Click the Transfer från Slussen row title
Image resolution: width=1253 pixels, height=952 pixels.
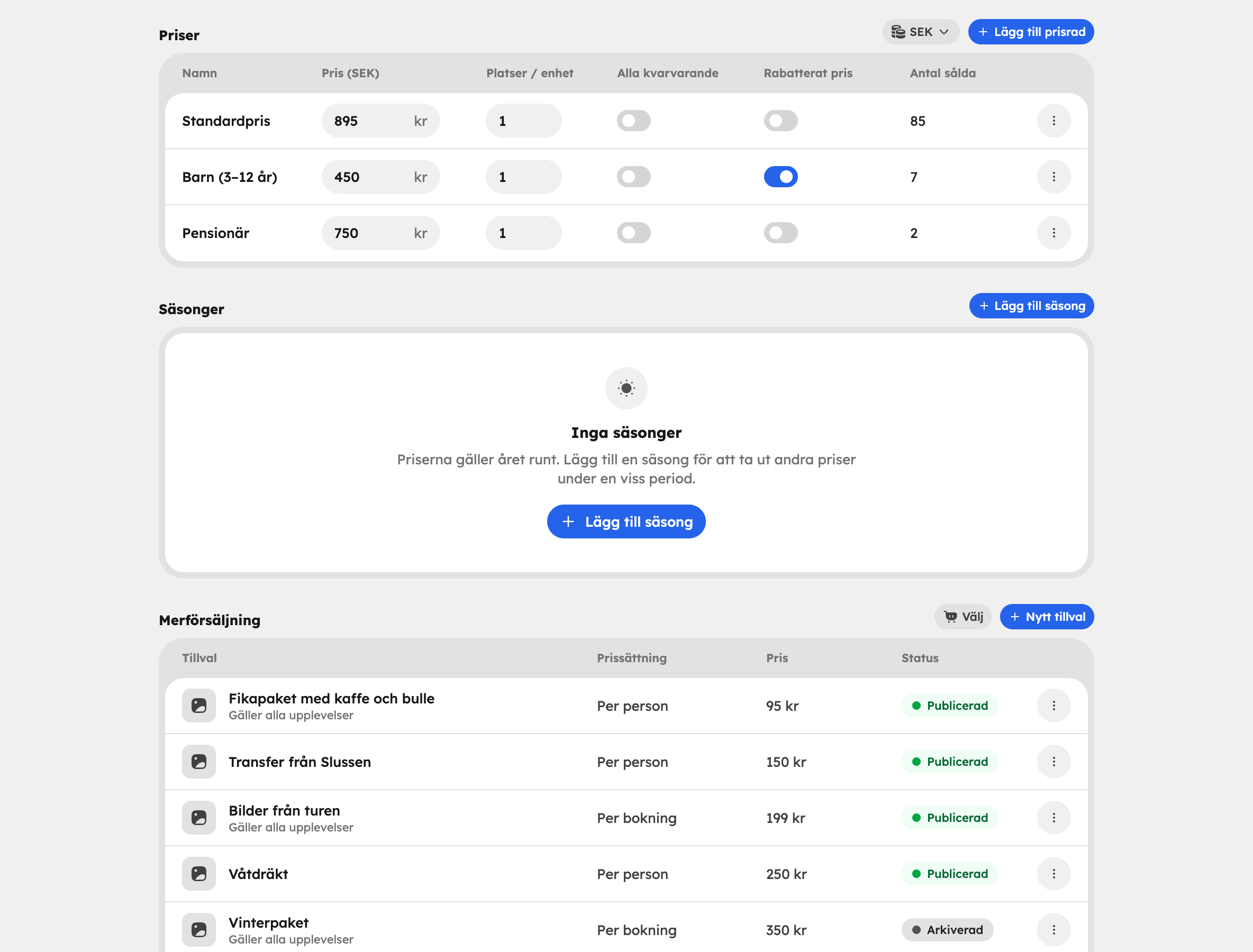[299, 762]
